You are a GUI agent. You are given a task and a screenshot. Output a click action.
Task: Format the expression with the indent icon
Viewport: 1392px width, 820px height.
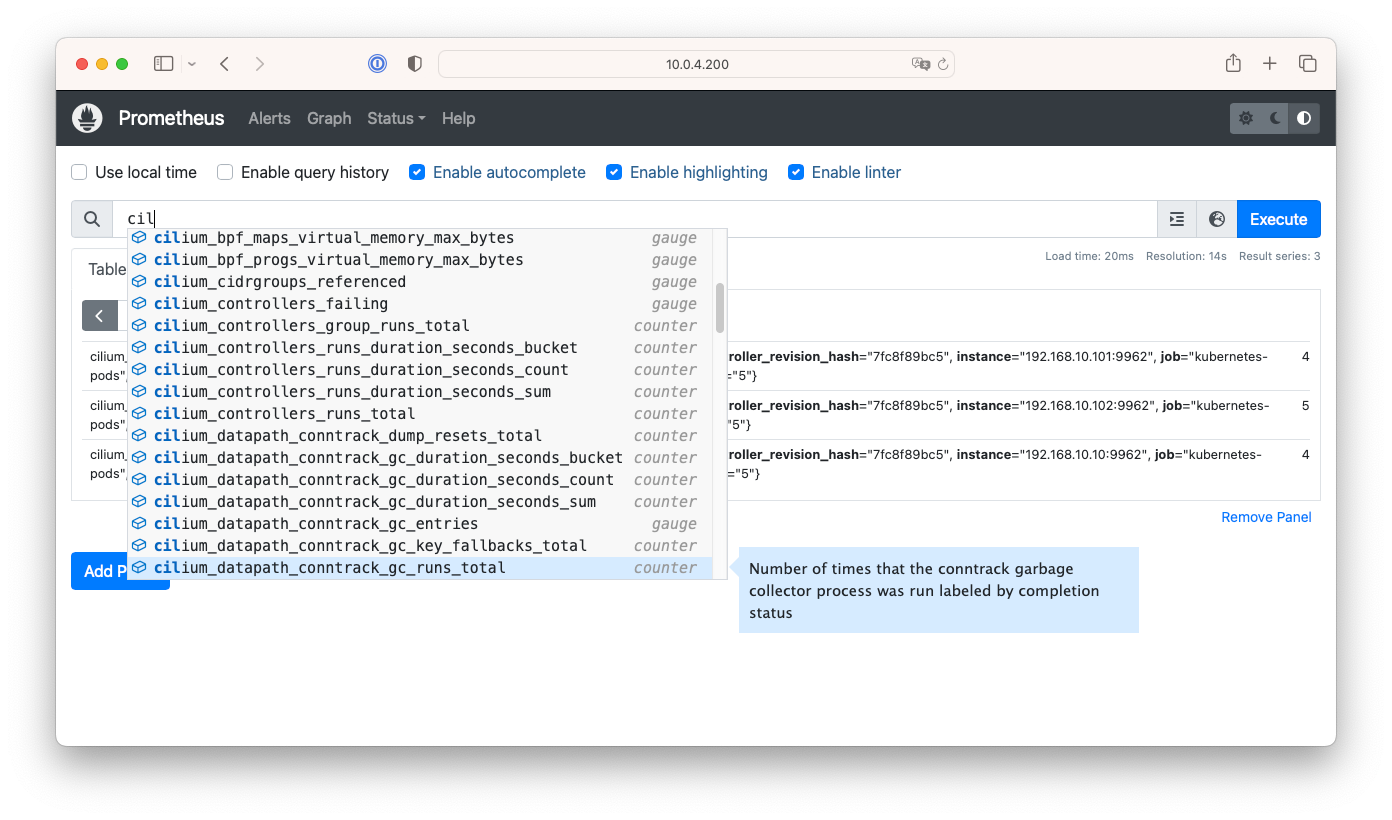[1177, 219]
